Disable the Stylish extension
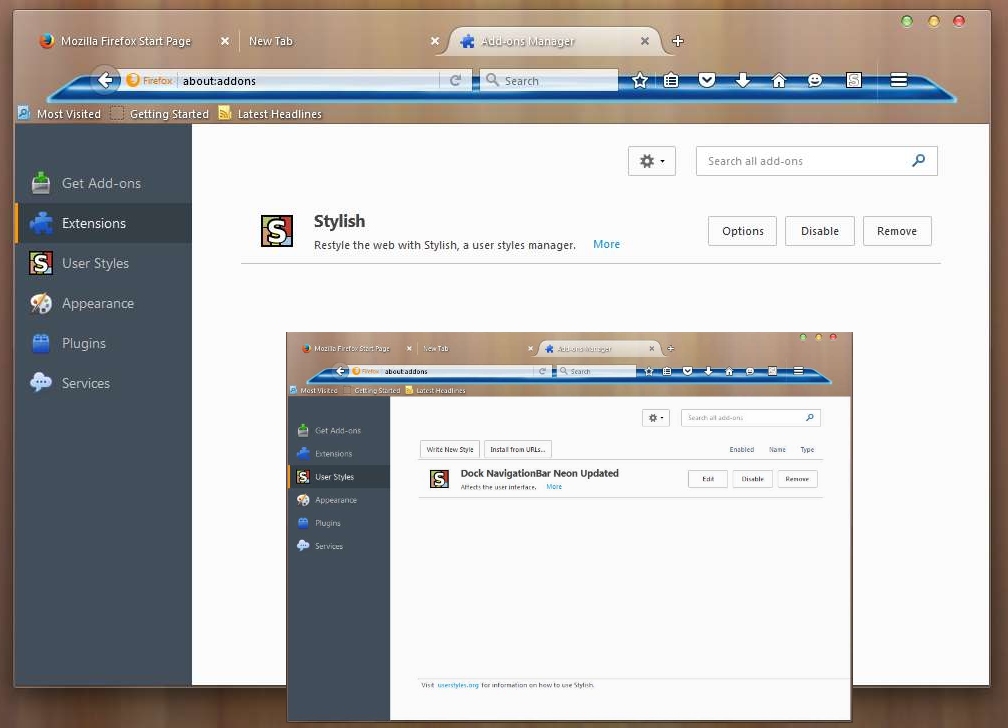 819,231
